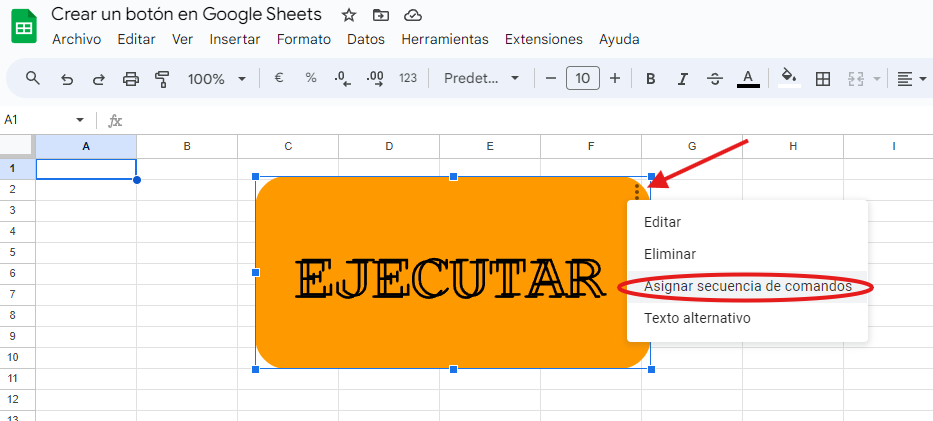Screen dimensions: 933x421
Task: Open the Extensiones menu
Action: click(544, 39)
